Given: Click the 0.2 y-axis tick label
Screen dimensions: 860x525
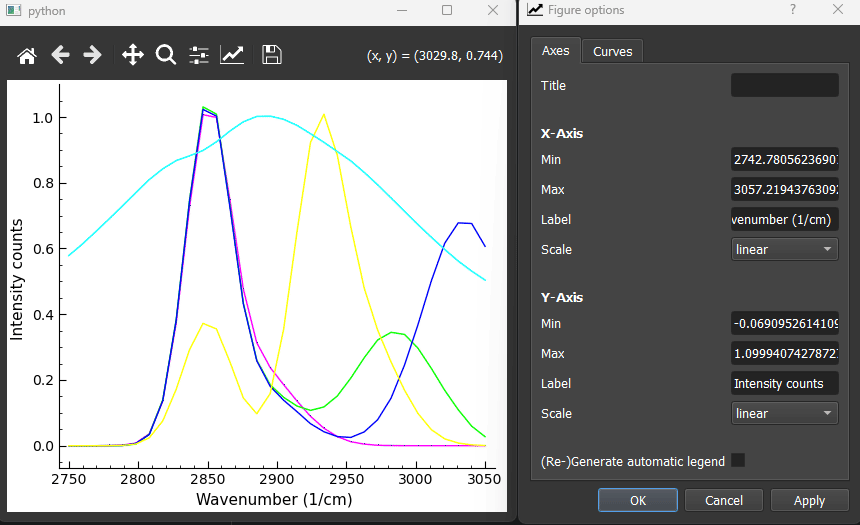Looking at the screenshot, I should pos(43,380).
